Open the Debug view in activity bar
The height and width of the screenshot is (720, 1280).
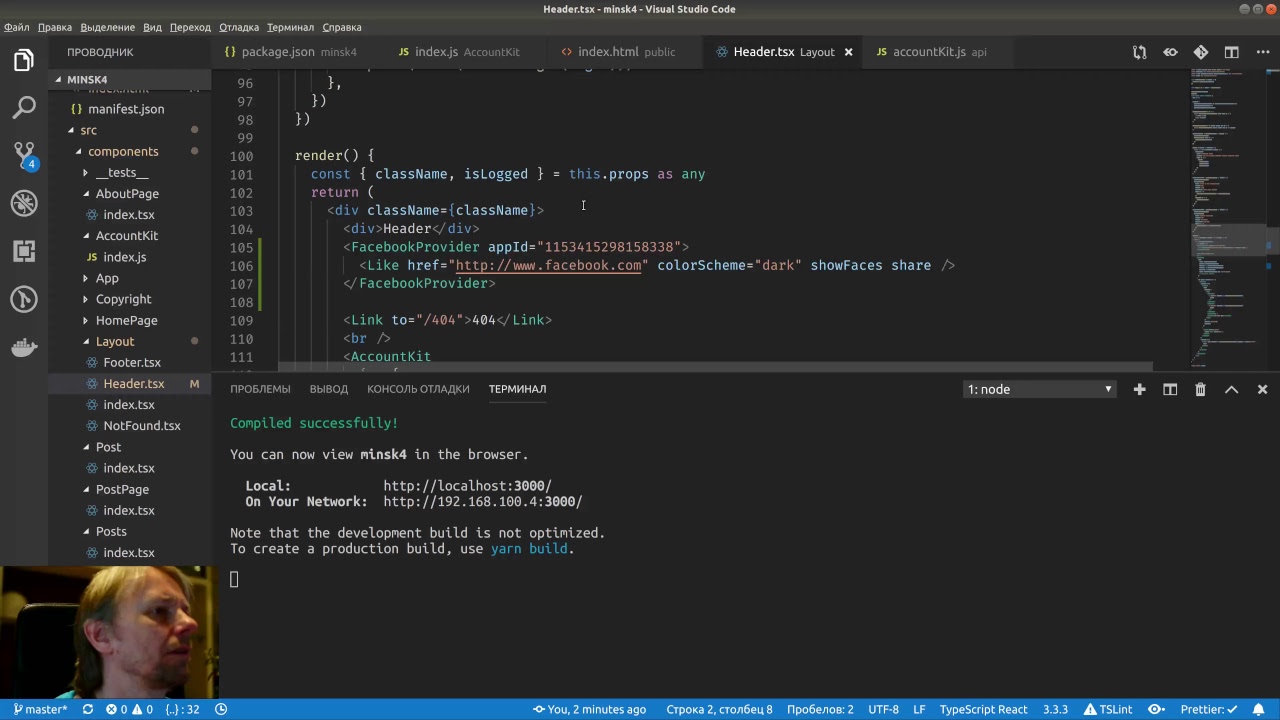click(24, 203)
